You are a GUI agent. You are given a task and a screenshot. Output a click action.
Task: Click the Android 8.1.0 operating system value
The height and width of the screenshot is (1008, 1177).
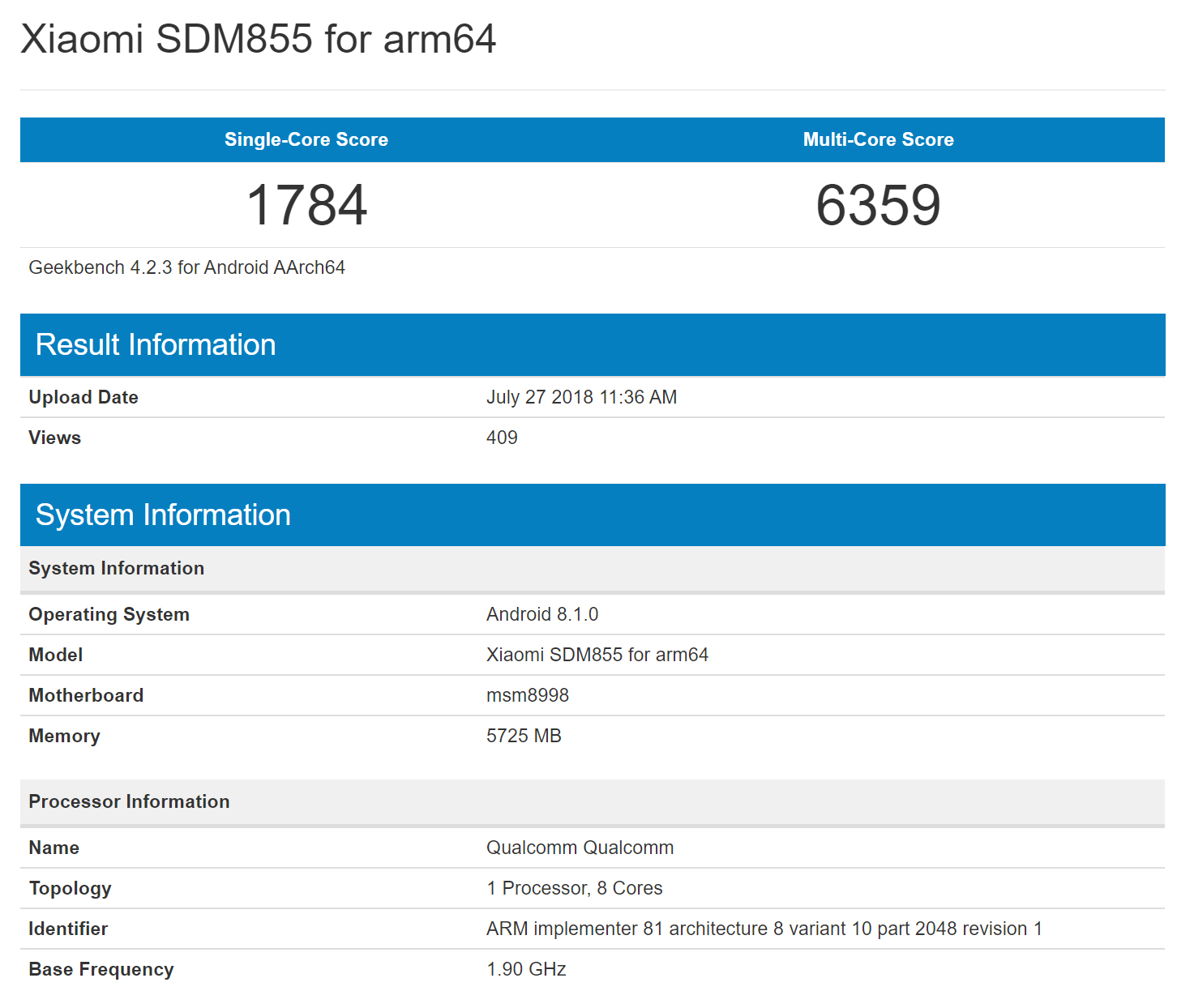pos(541,614)
